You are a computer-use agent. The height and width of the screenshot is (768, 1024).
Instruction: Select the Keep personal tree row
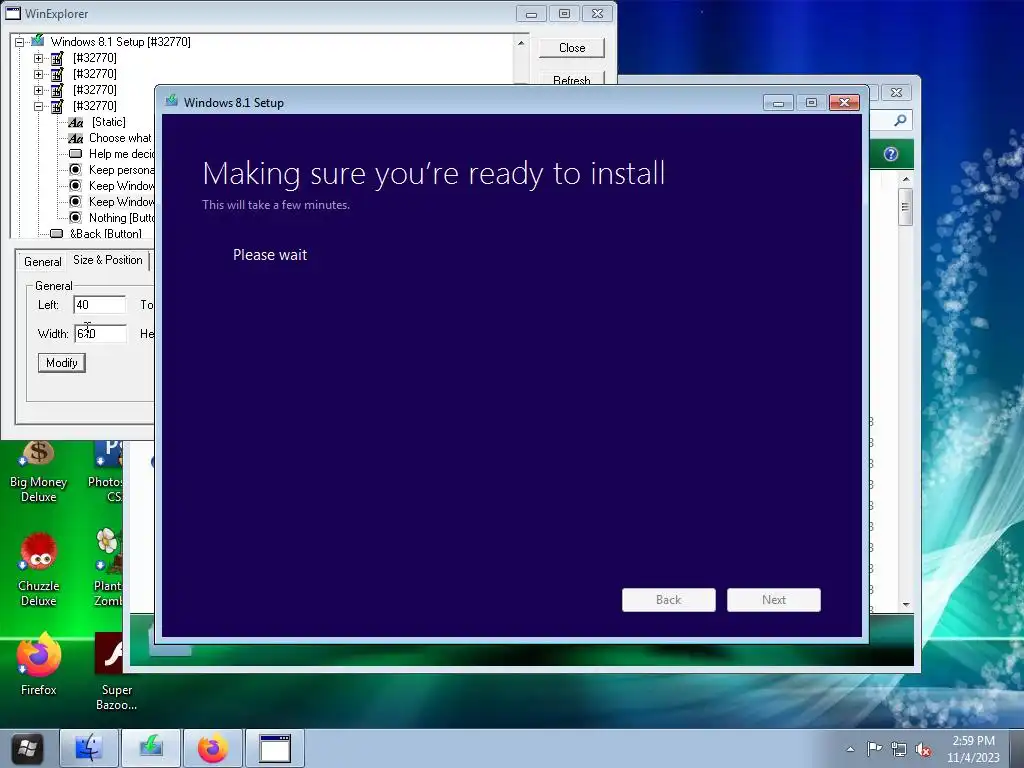121,170
